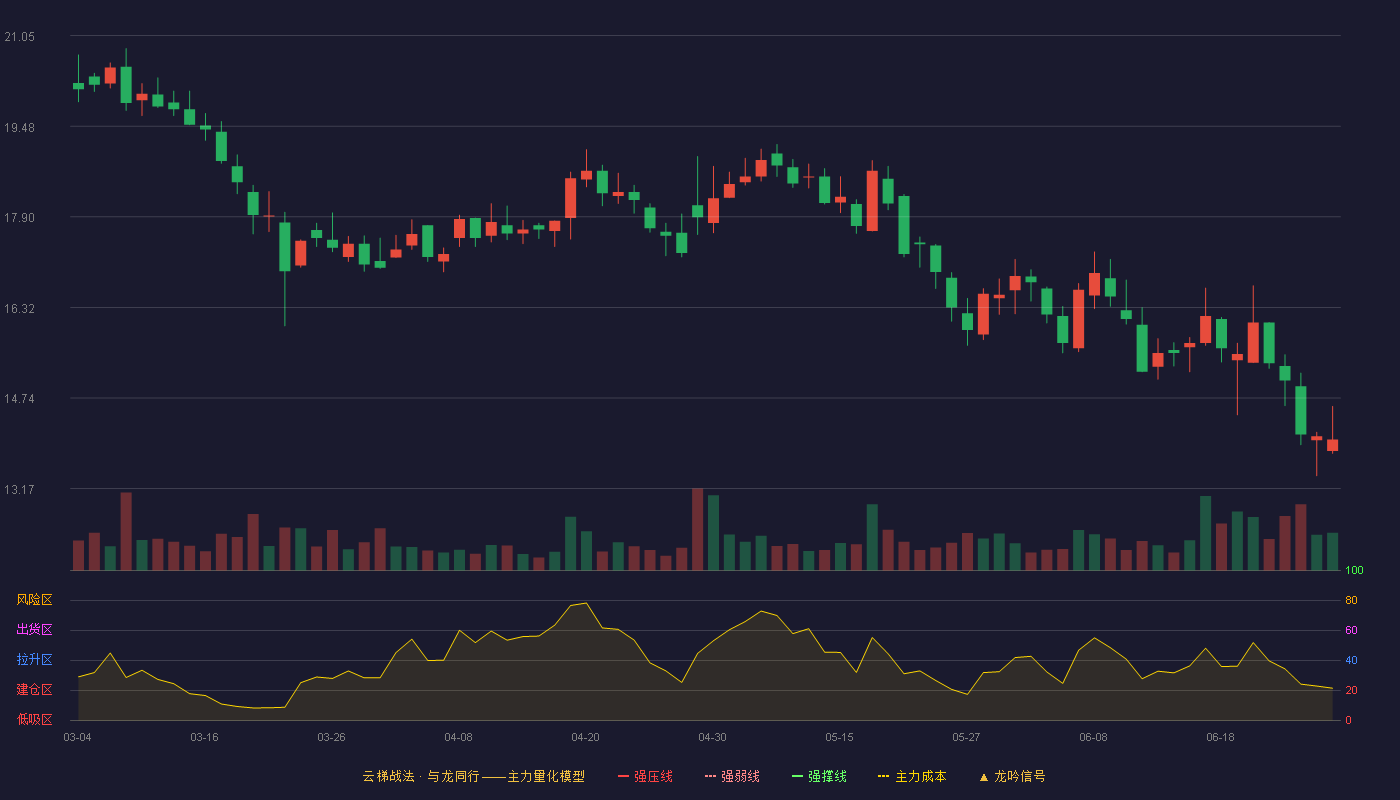Click the 04-08 date label
1400x800 pixels.
coord(458,737)
